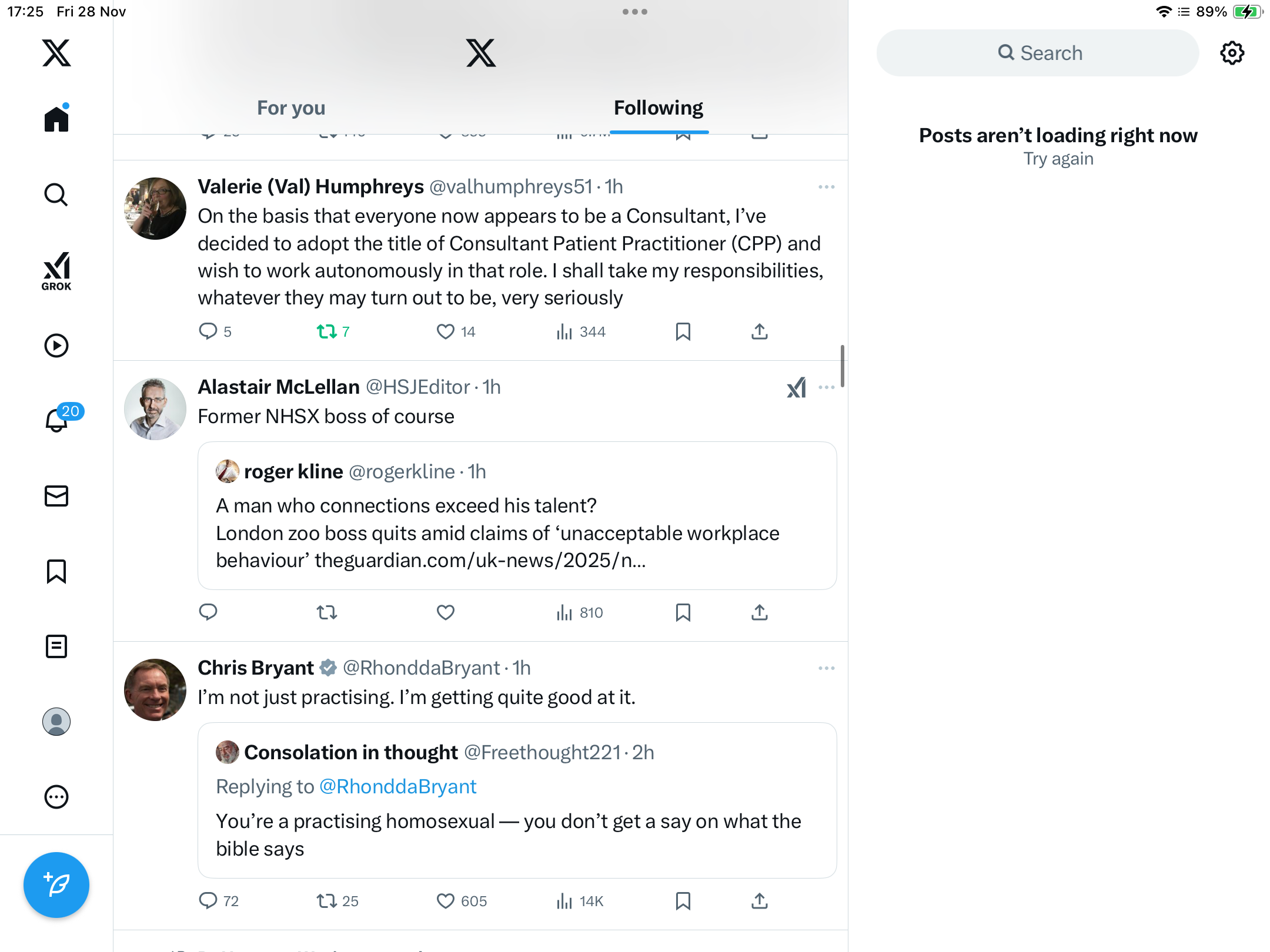Image resolution: width=1270 pixels, height=952 pixels.
Task: Undo repost on Valerie Humphreys' post
Action: click(327, 332)
